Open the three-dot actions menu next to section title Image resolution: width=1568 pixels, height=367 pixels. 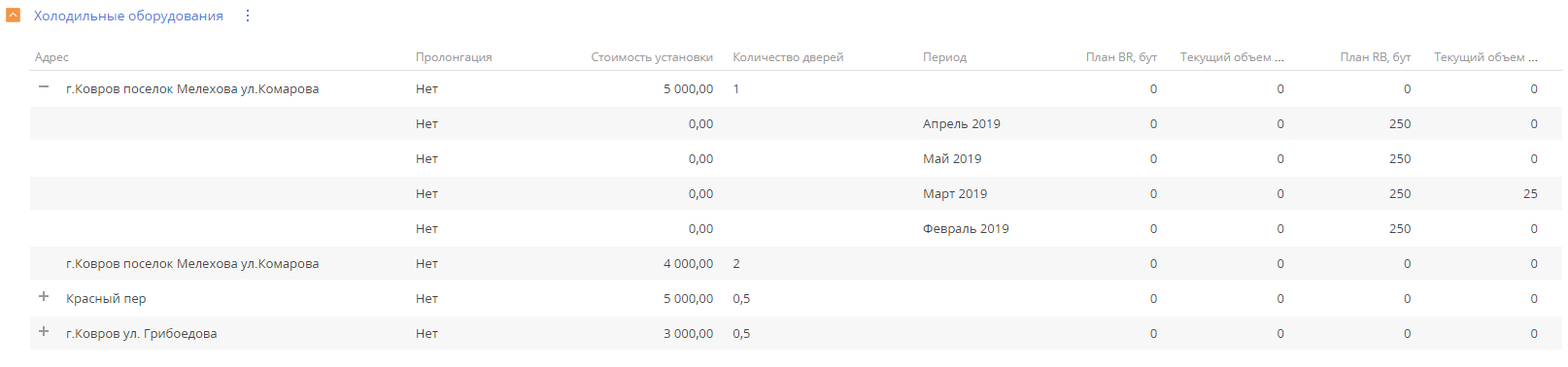(248, 16)
